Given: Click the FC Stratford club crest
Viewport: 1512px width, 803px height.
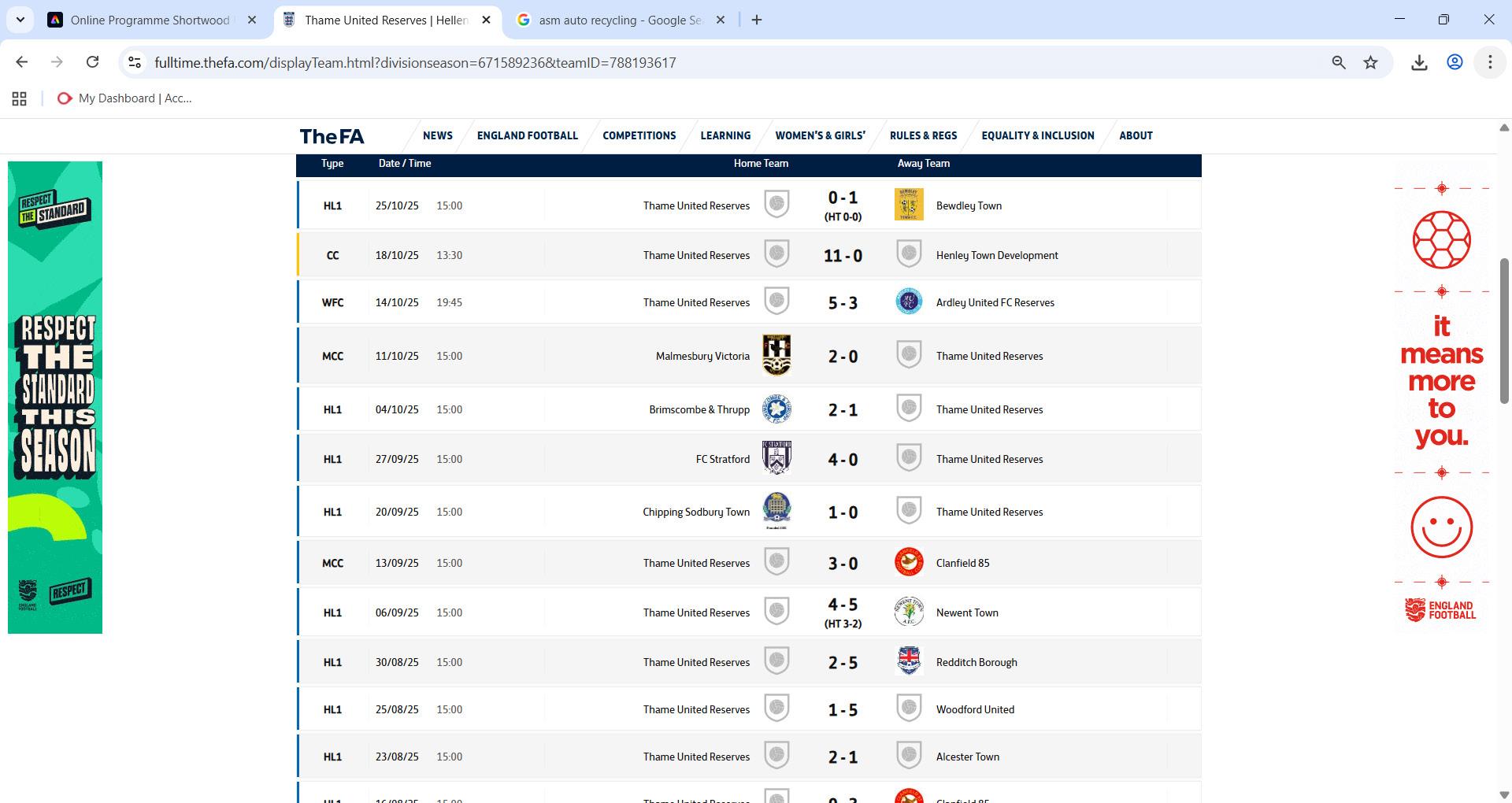Looking at the screenshot, I should point(776,457).
